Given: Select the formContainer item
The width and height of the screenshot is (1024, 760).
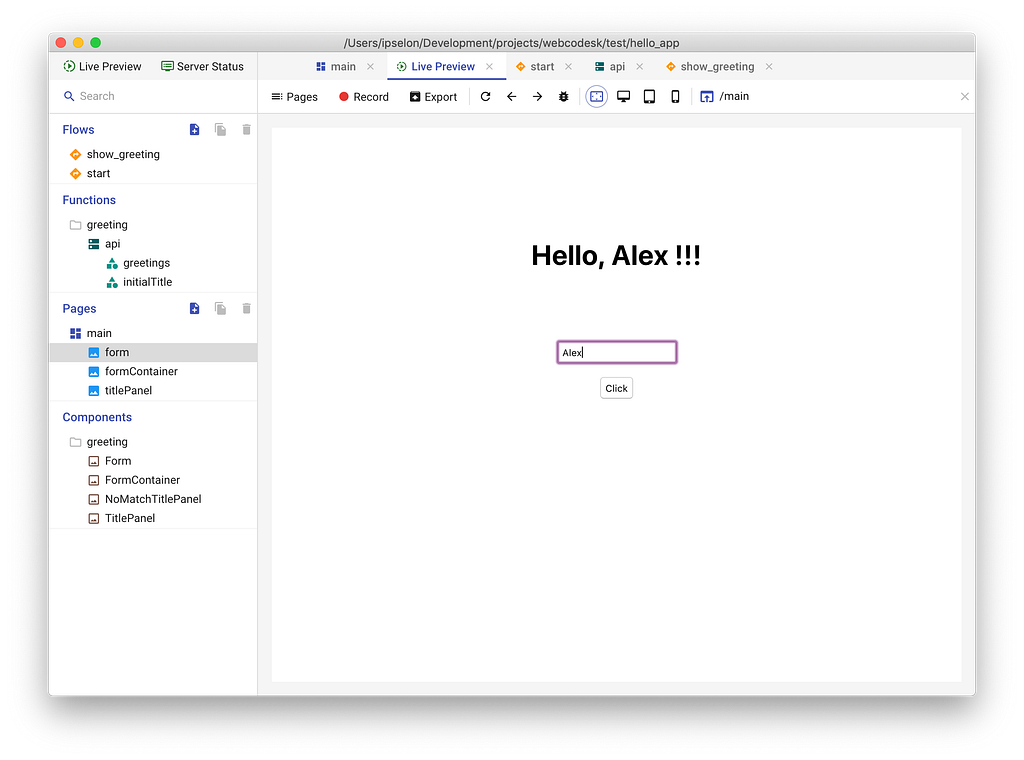Looking at the screenshot, I should [141, 371].
